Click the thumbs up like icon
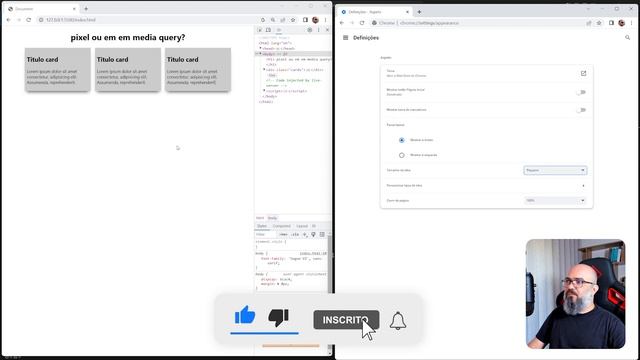The image size is (640, 360). click(245, 316)
